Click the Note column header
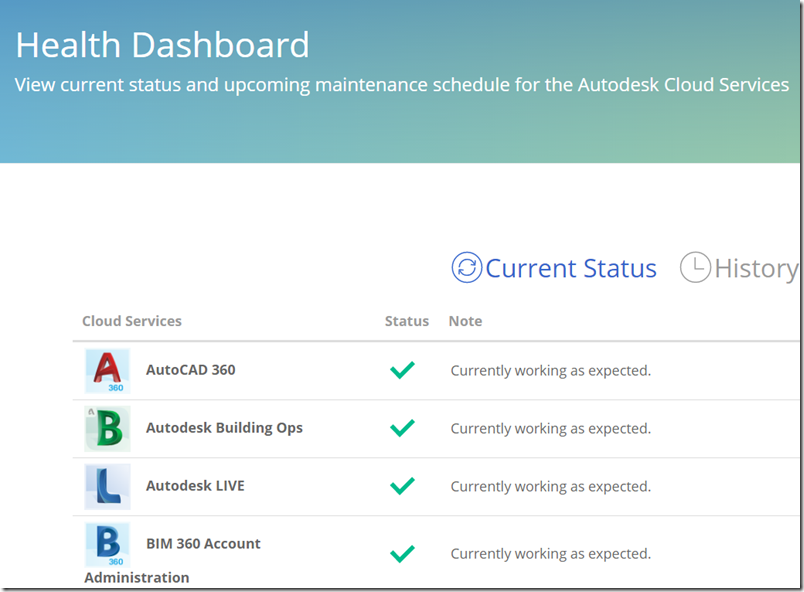 tap(466, 321)
